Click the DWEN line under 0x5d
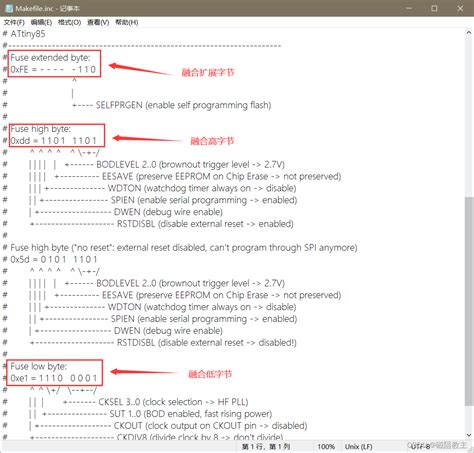The image size is (474, 453). tap(129, 331)
